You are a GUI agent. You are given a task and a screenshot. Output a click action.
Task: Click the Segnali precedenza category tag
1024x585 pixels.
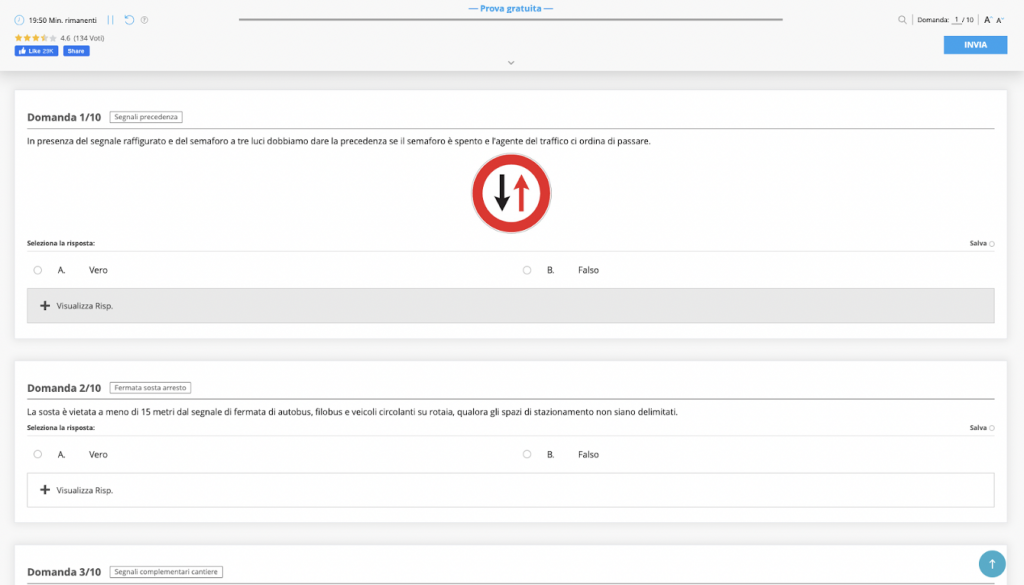pyautogui.click(x=146, y=117)
